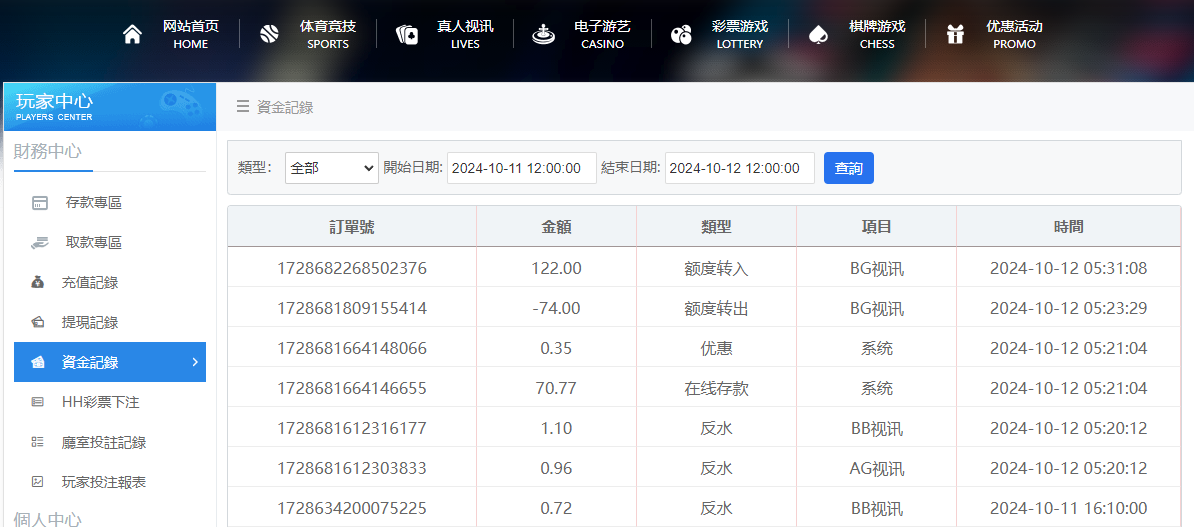Click the gift box Promo icon

pos(955,35)
